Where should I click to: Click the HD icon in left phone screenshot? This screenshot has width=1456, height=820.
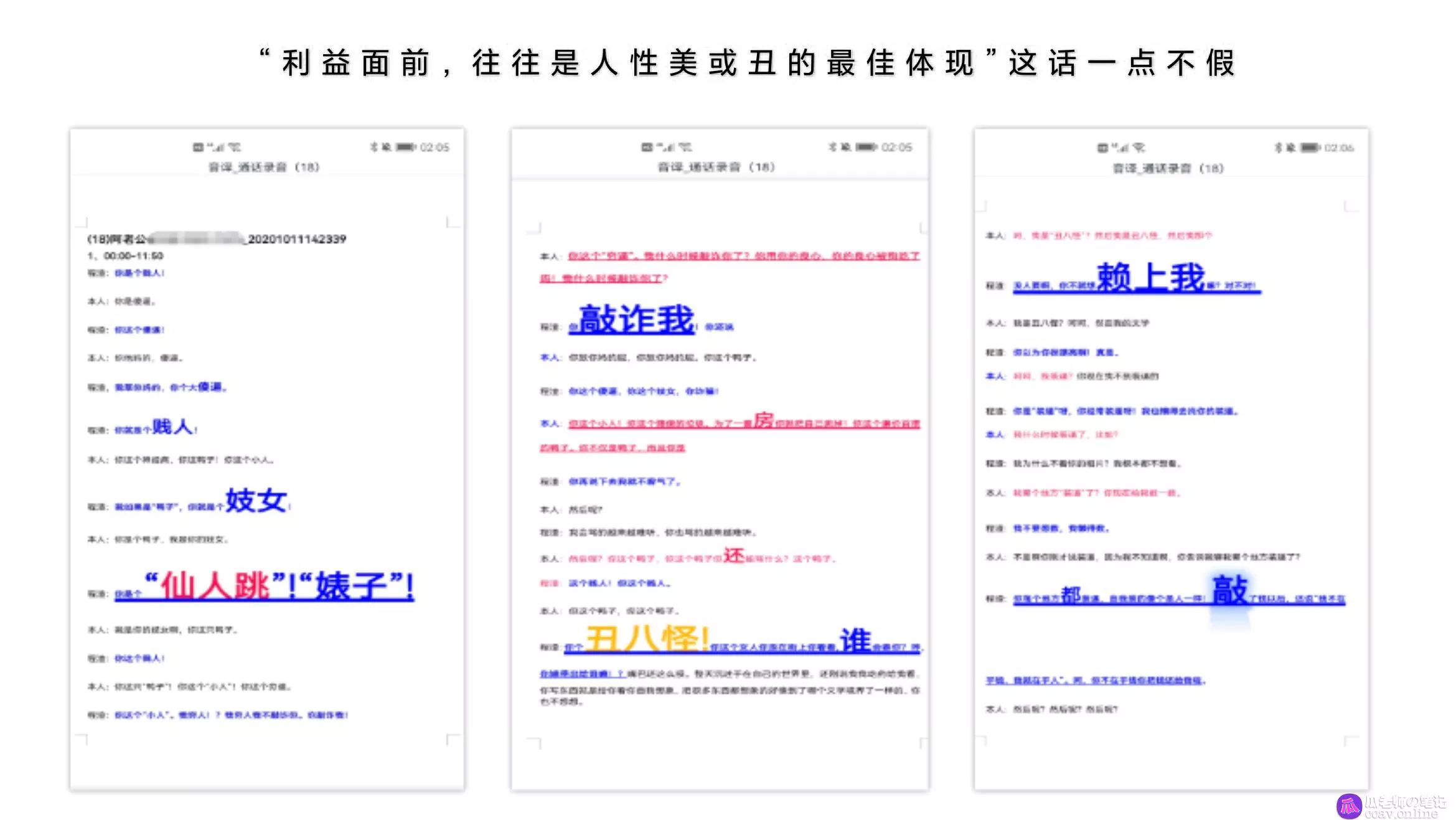198,148
